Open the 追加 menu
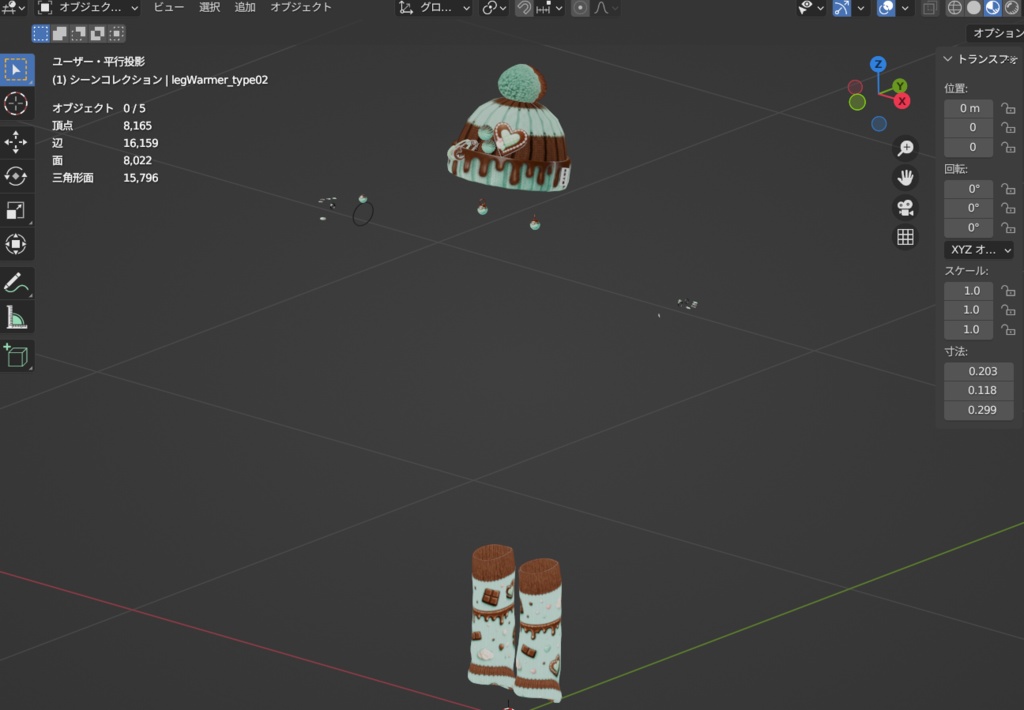The height and width of the screenshot is (710, 1024). coord(245,7)
